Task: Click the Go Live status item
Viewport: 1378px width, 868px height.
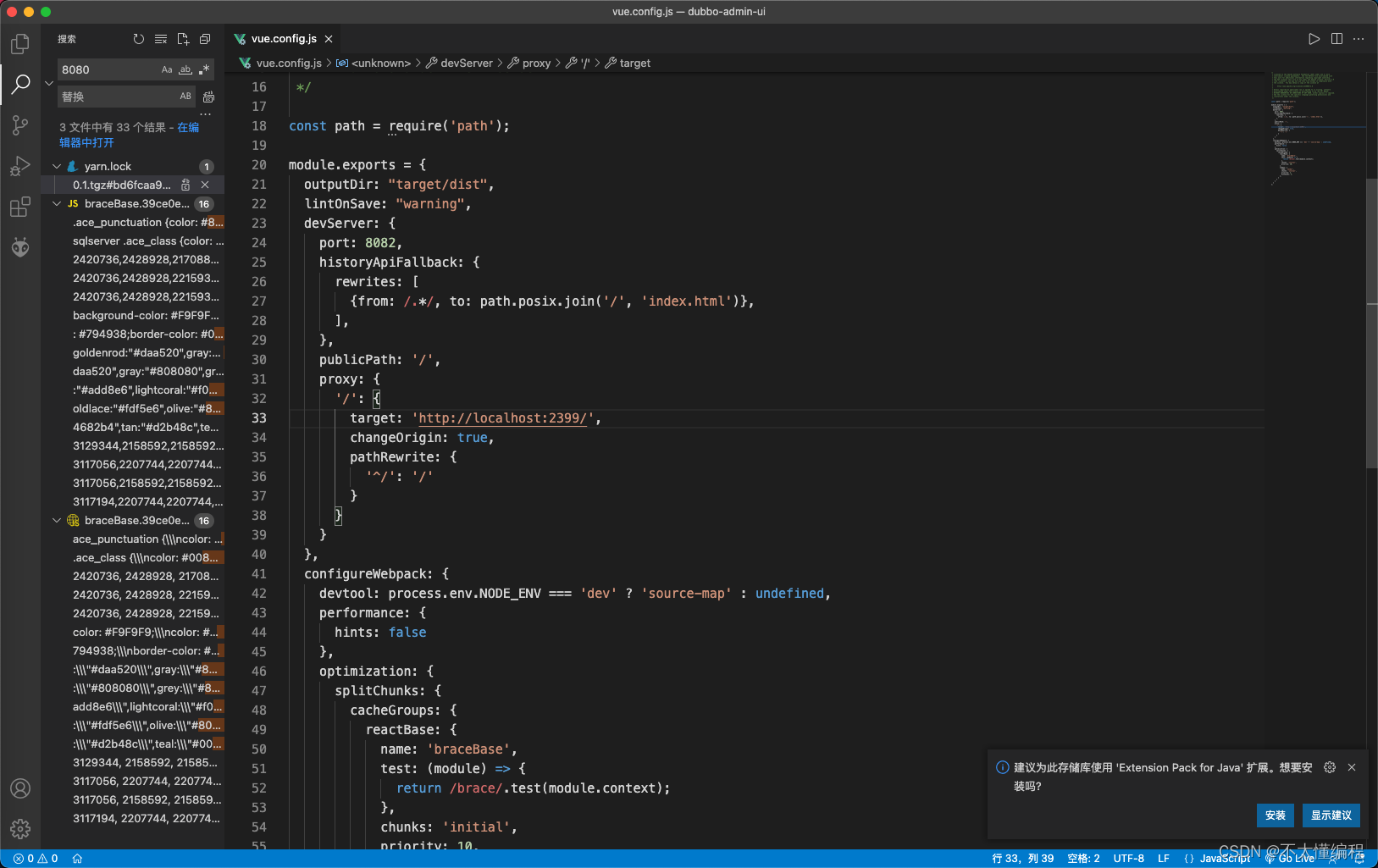Action: pos(1291,859)
